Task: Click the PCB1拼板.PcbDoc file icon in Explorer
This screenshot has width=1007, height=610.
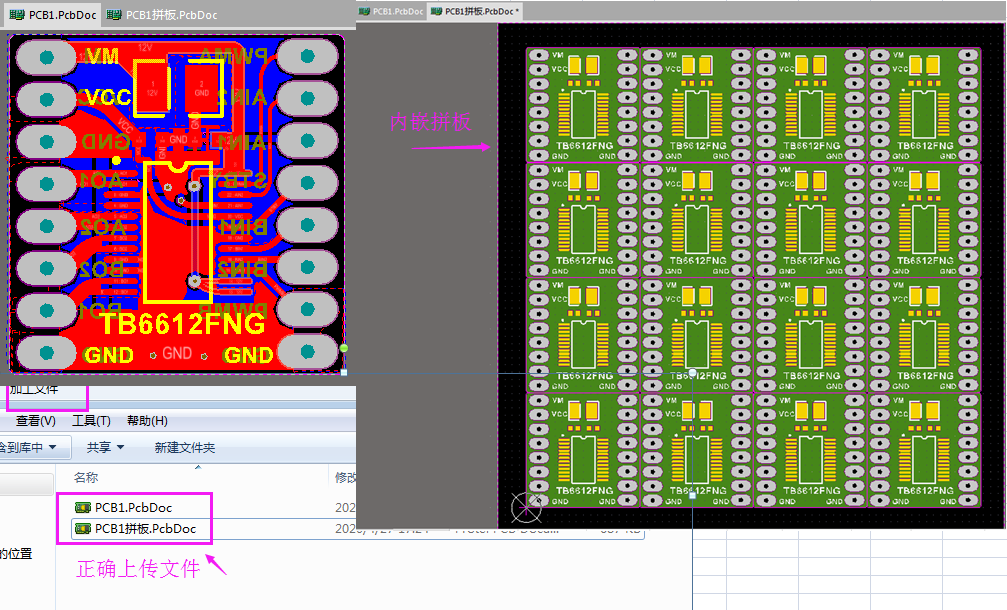Action: [83, 528]
